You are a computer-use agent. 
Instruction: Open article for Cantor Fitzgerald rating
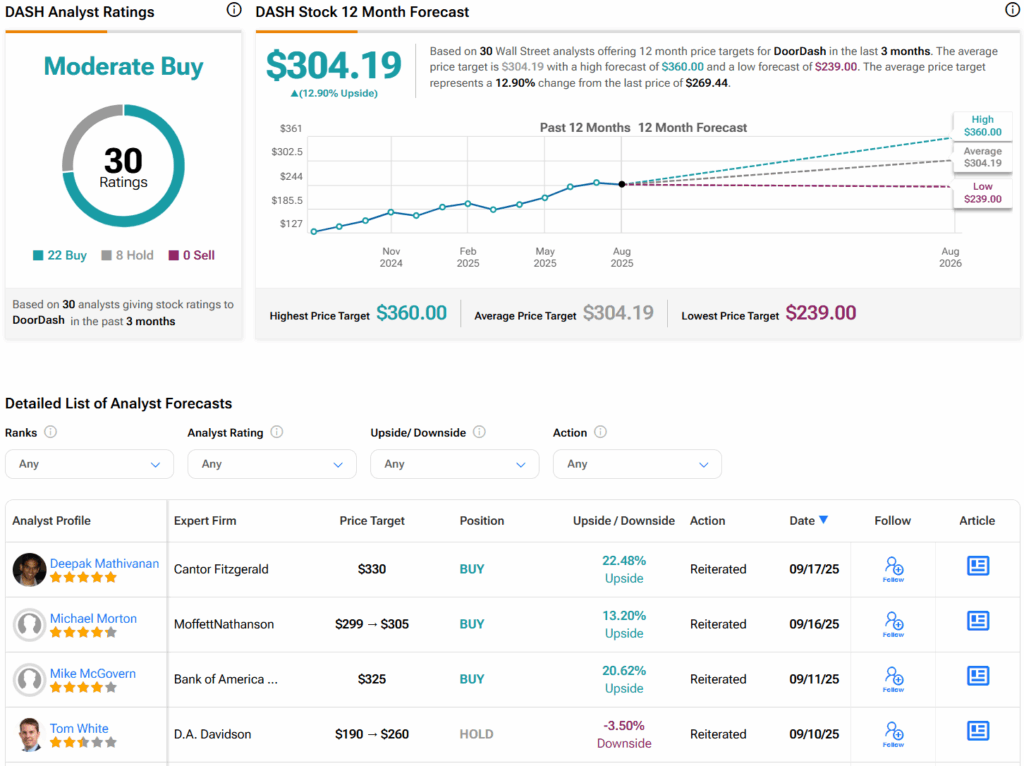pos(978,566)
